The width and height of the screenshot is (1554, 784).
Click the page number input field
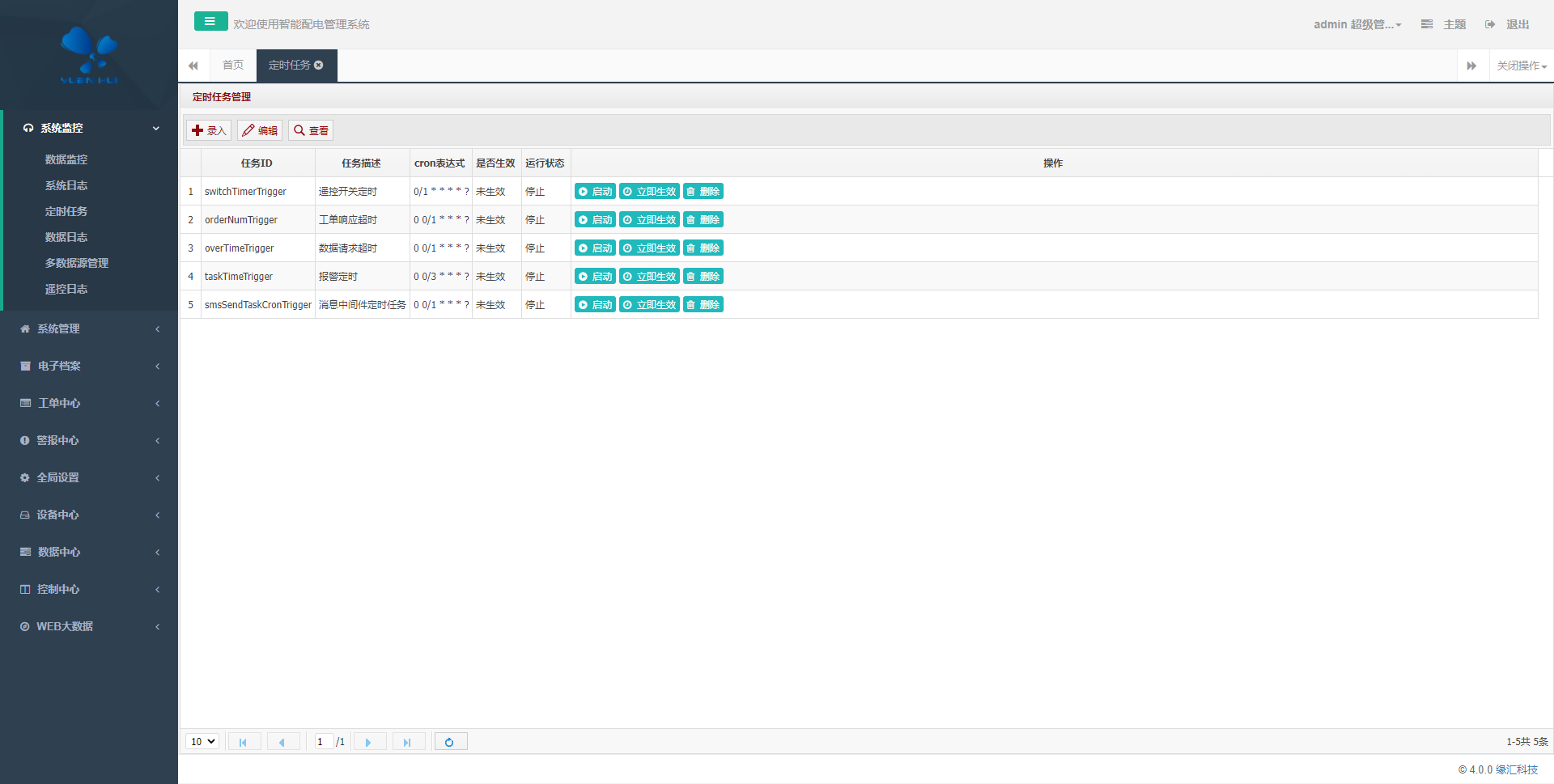pyautogui.click(x=323, y=742)
